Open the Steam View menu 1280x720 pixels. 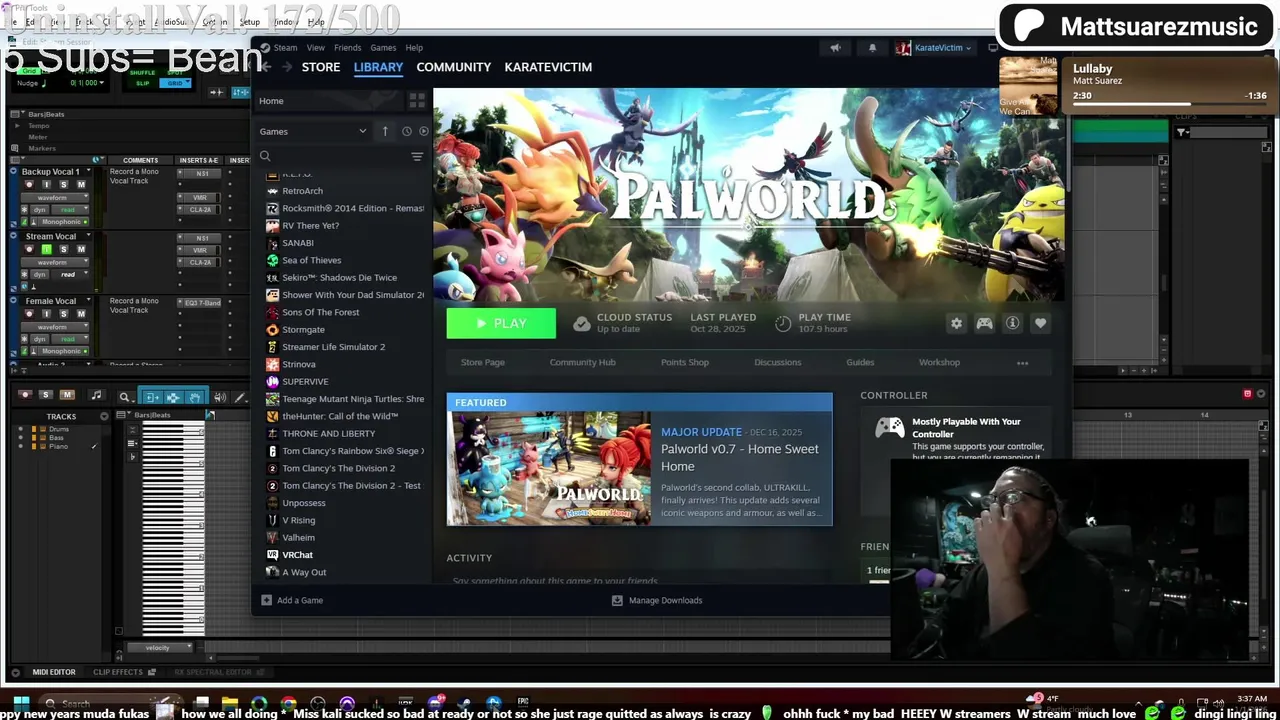point(315,47)
